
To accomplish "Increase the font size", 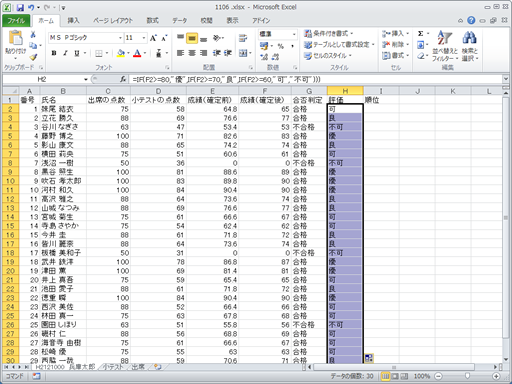I will pos(153,38).
